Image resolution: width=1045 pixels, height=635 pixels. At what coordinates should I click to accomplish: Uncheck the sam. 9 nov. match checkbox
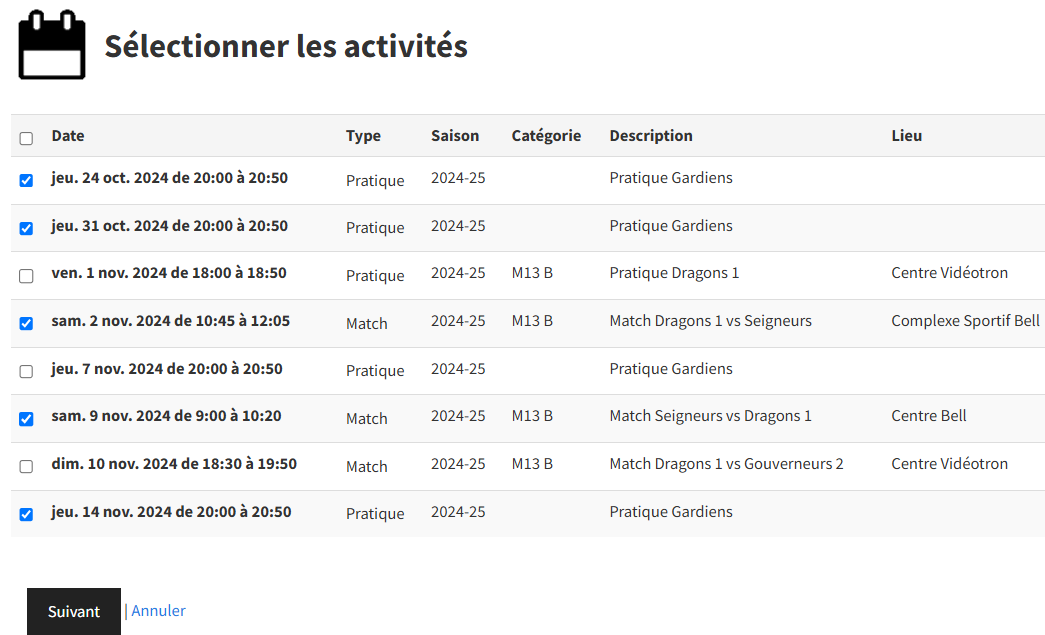pos(26,419)
